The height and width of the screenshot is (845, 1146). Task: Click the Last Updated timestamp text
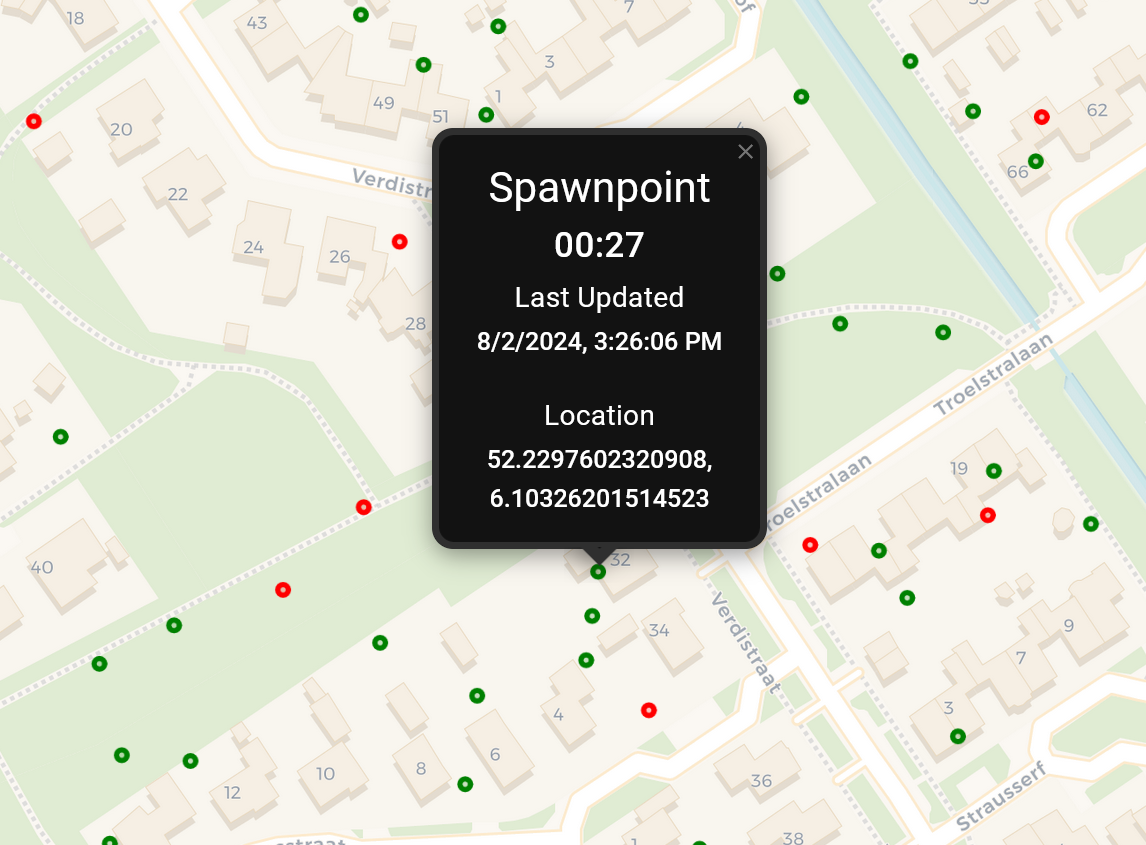(600, 341)
